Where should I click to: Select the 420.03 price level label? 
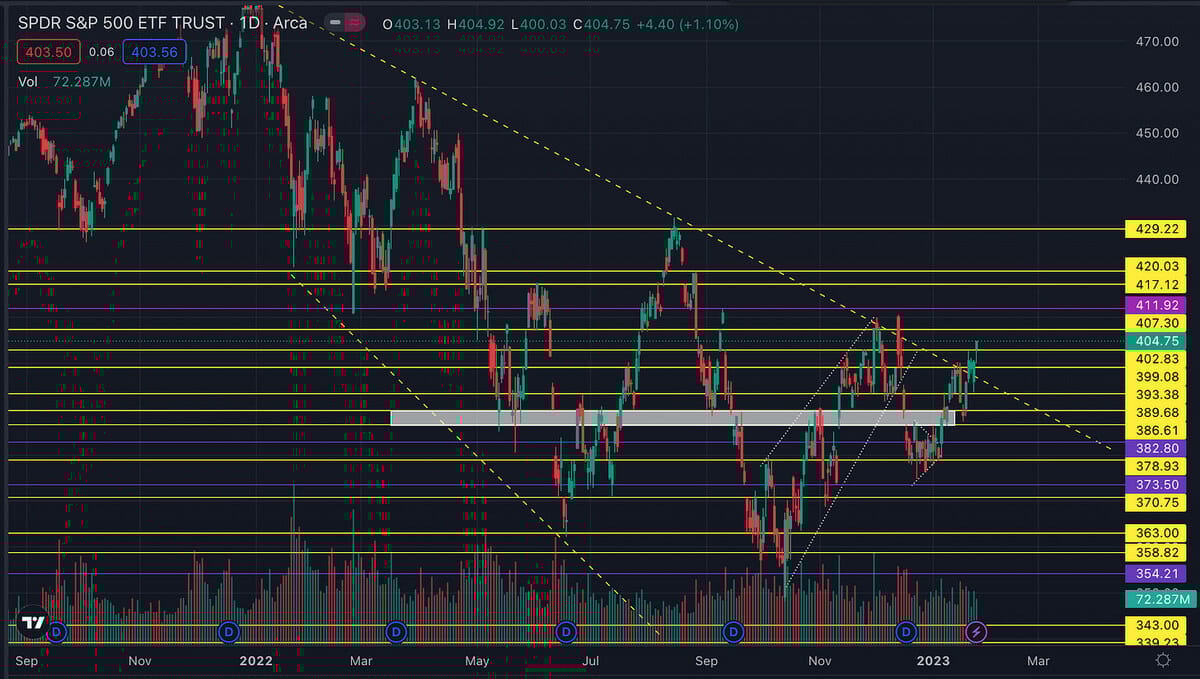[1158, 267]
